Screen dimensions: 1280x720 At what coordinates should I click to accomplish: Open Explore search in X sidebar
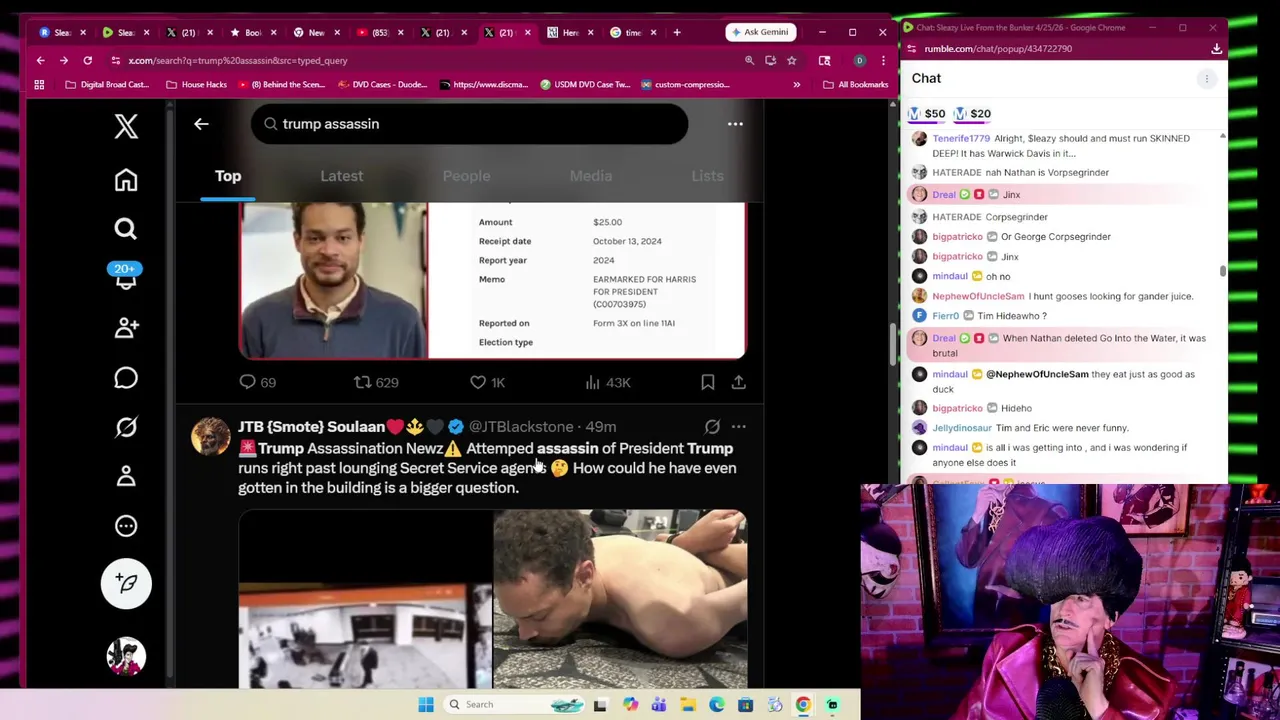coord(126,229)
